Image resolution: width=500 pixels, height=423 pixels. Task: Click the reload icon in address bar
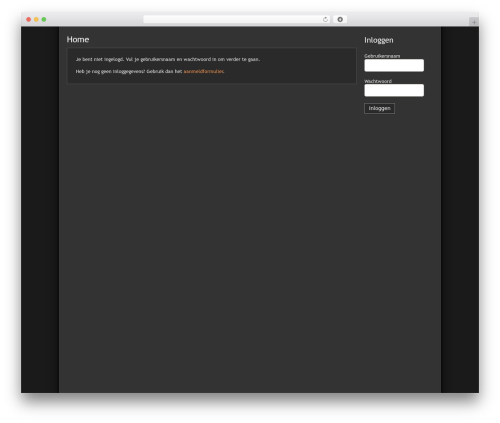[x=325, y=19]
